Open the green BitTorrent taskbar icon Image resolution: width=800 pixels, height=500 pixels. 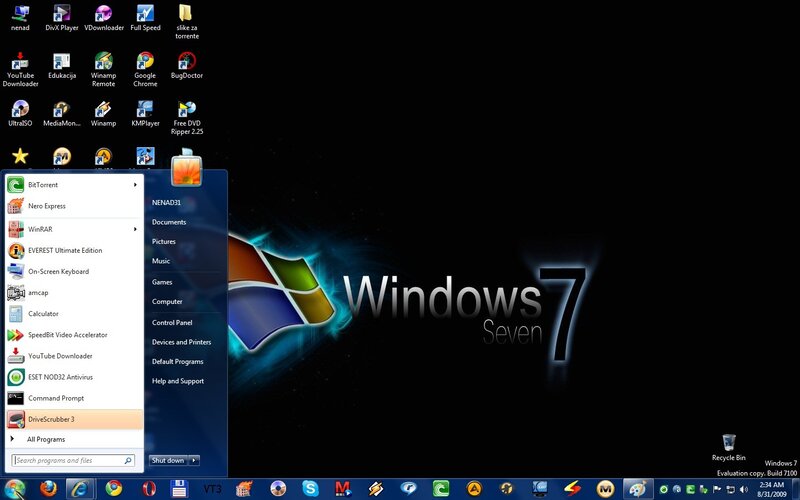point(441,489)
